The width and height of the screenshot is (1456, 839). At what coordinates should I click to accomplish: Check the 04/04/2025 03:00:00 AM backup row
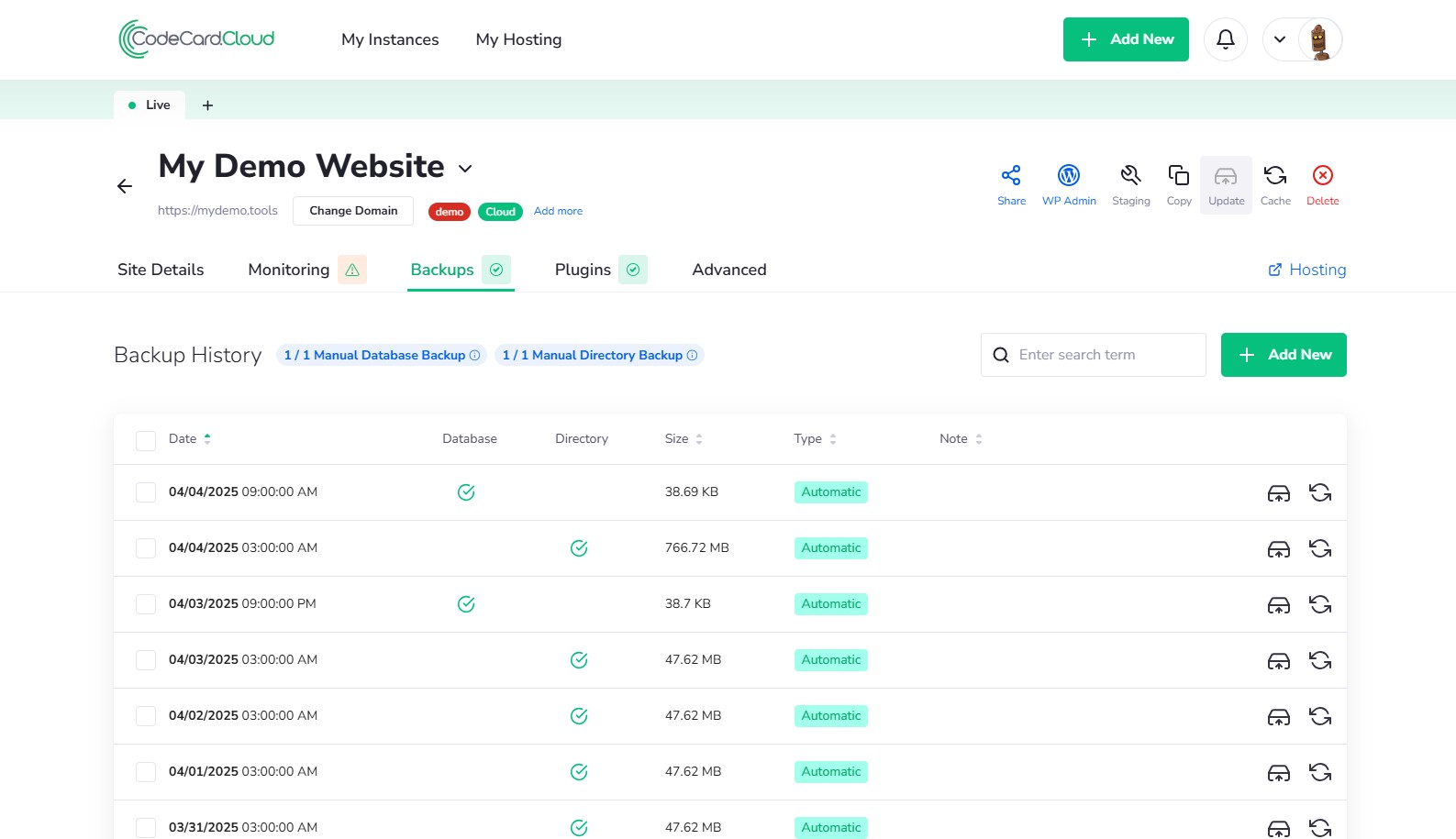pos(146,548)
